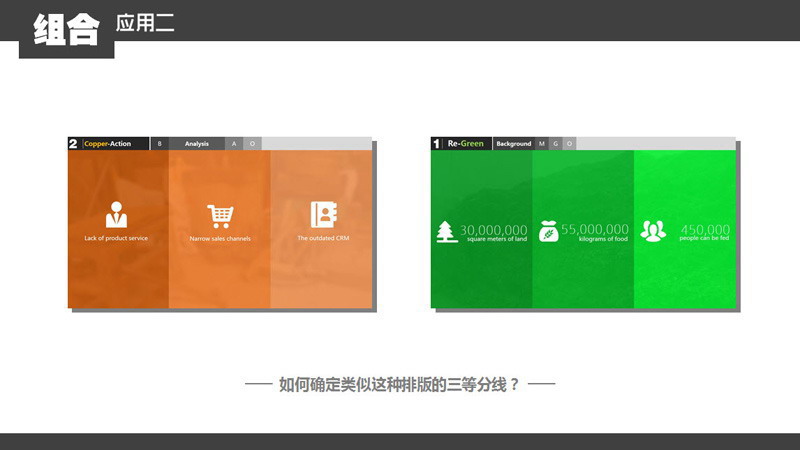Click the businessman icon on orange slide

click(x=116, y=215)
